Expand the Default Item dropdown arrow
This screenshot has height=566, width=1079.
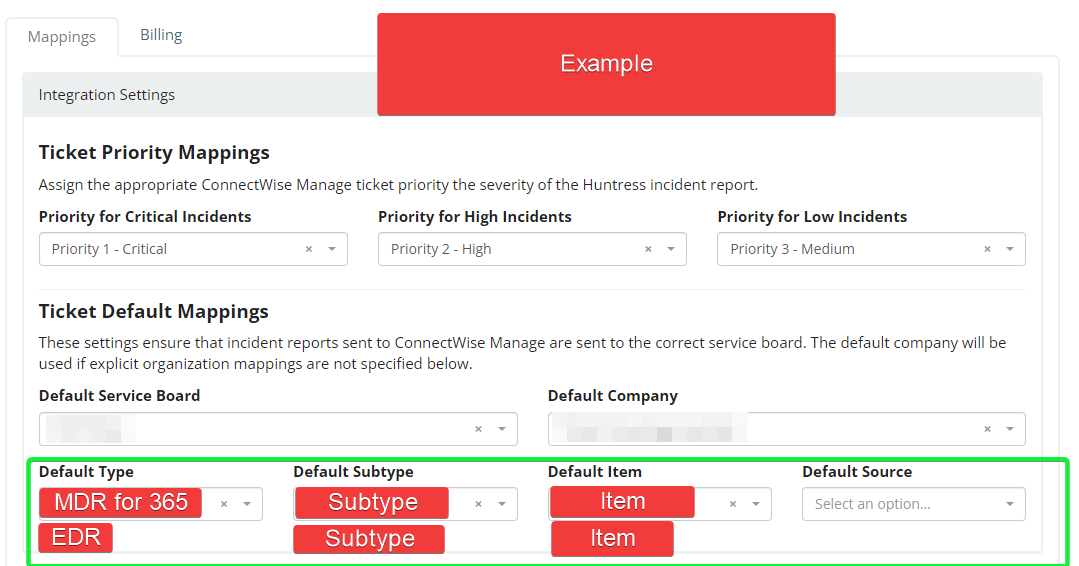tap(756, 504)
